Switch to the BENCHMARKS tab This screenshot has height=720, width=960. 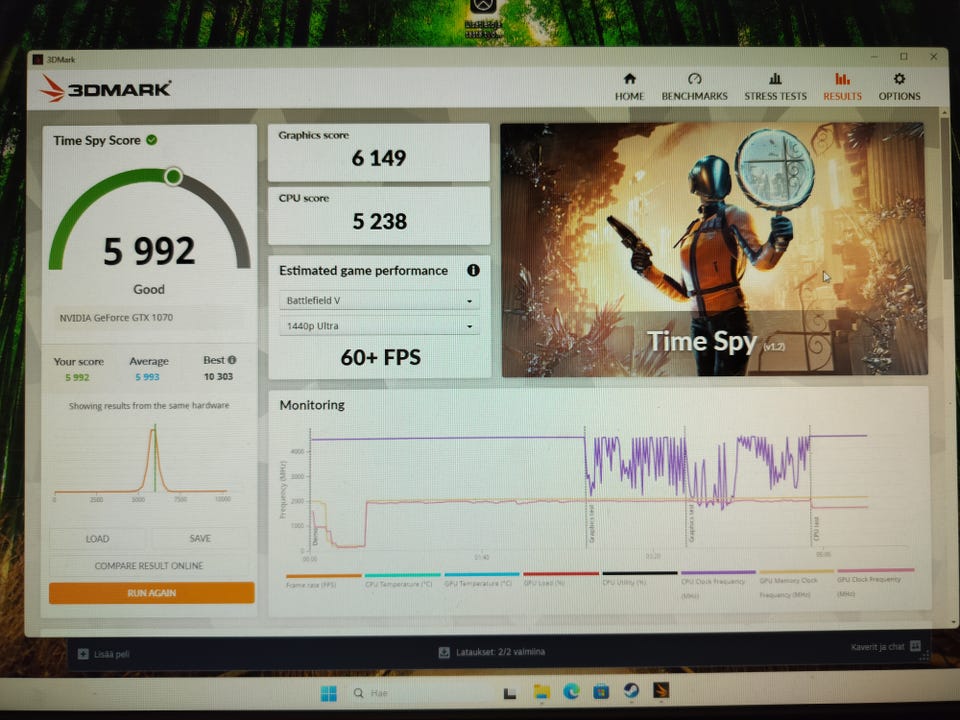694,87
